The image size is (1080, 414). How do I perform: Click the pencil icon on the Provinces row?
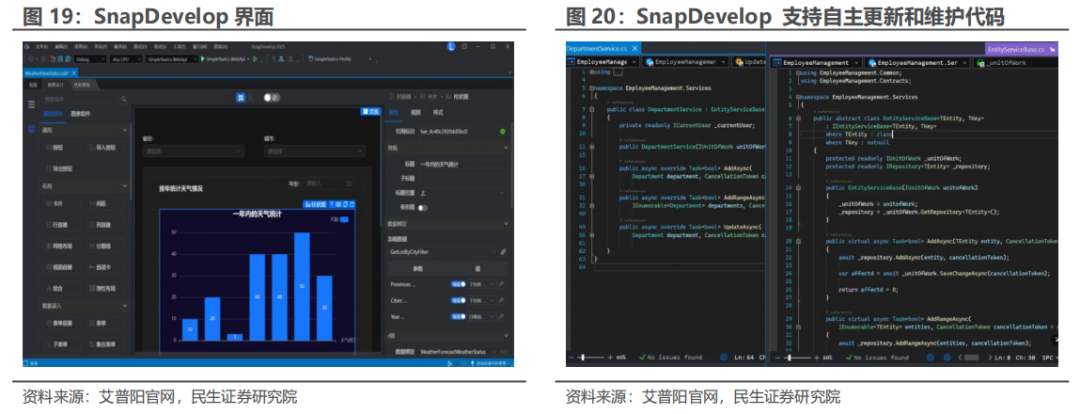pyautogui.click(x=501, y=284)
